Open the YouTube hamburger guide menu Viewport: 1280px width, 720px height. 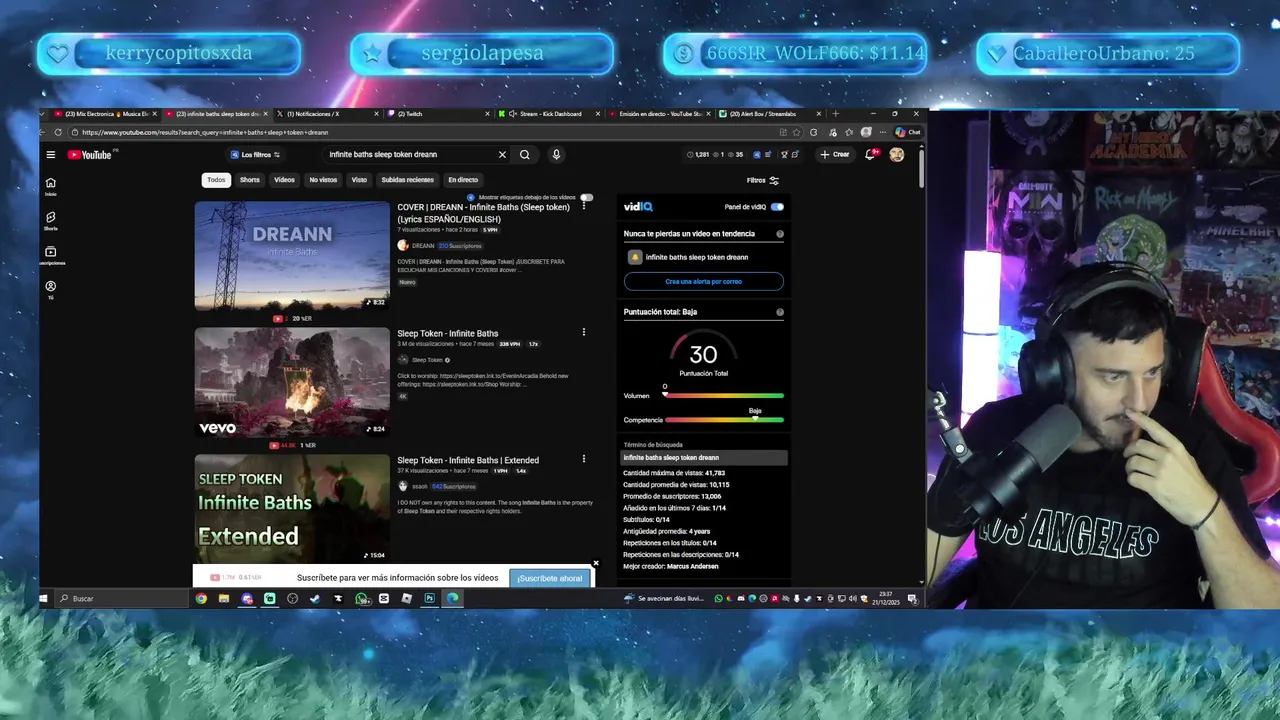50,155
